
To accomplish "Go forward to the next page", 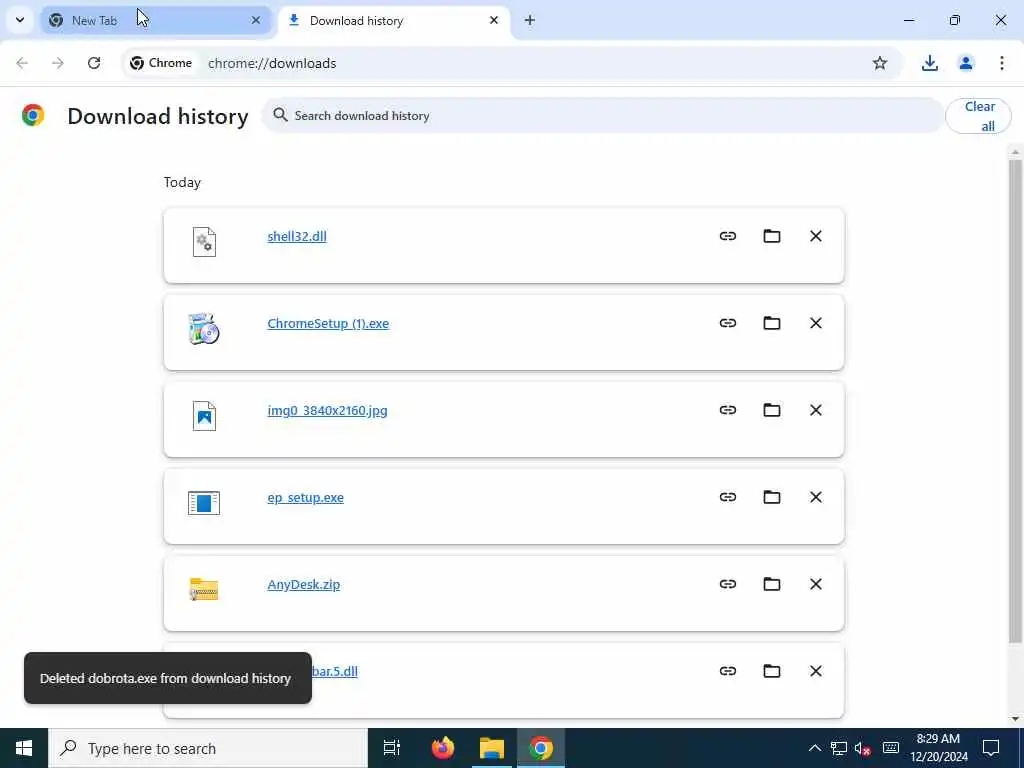I will click(x=58, y=63).
